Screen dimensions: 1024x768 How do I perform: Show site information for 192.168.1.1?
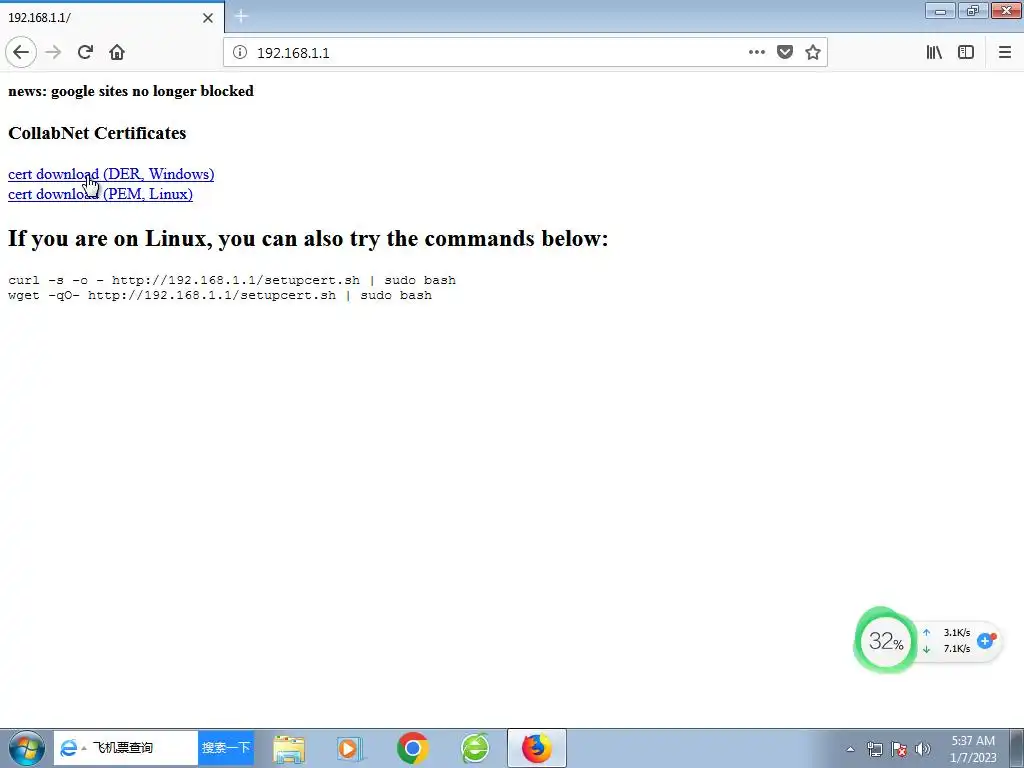pyautogui.click(x=240, y=52)
